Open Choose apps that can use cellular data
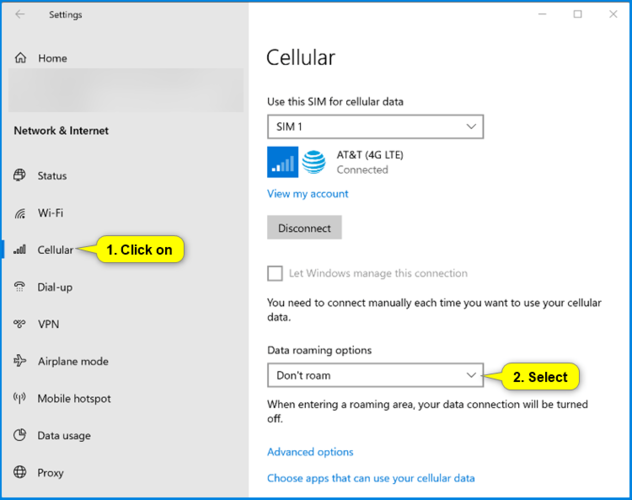The width and height of the screenshot is (632, 500). coord(371,478)
